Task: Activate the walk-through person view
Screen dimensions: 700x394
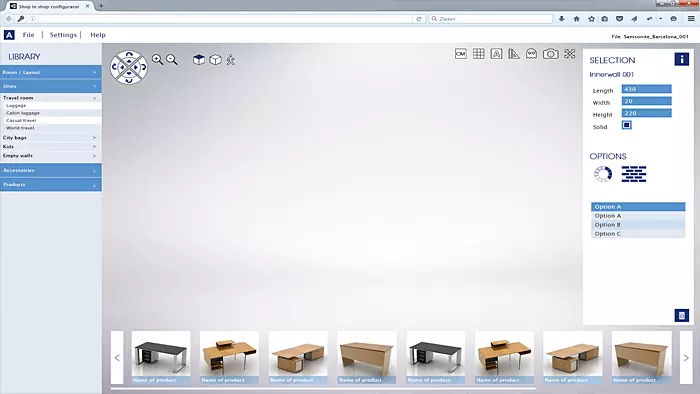Action: pos(230,59)
